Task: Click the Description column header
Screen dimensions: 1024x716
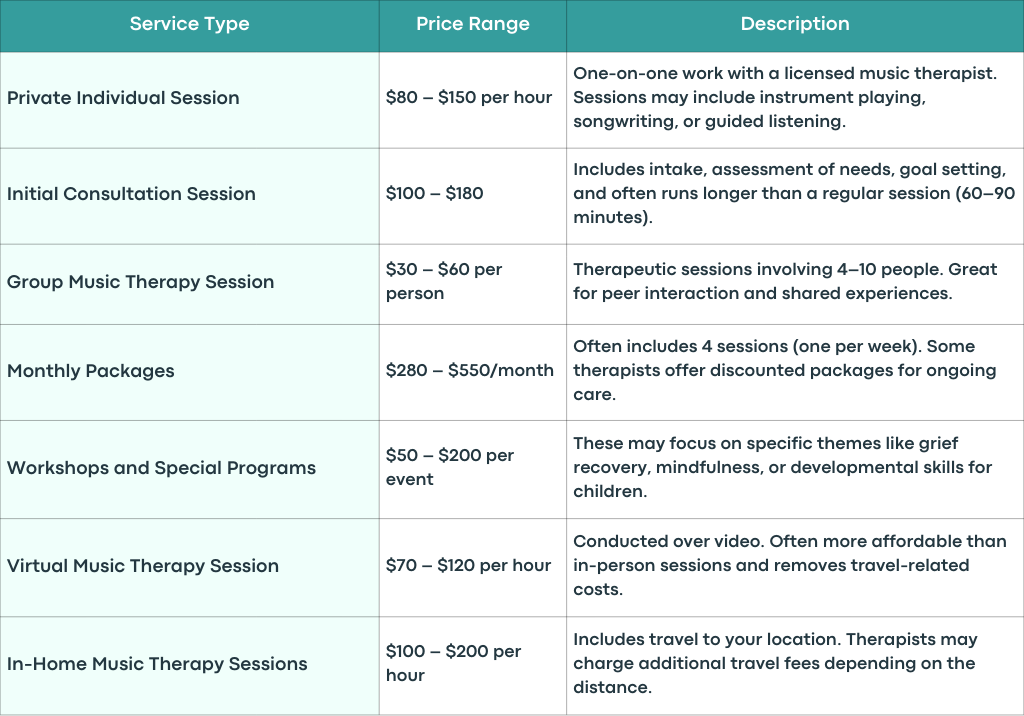Action: 795,25
